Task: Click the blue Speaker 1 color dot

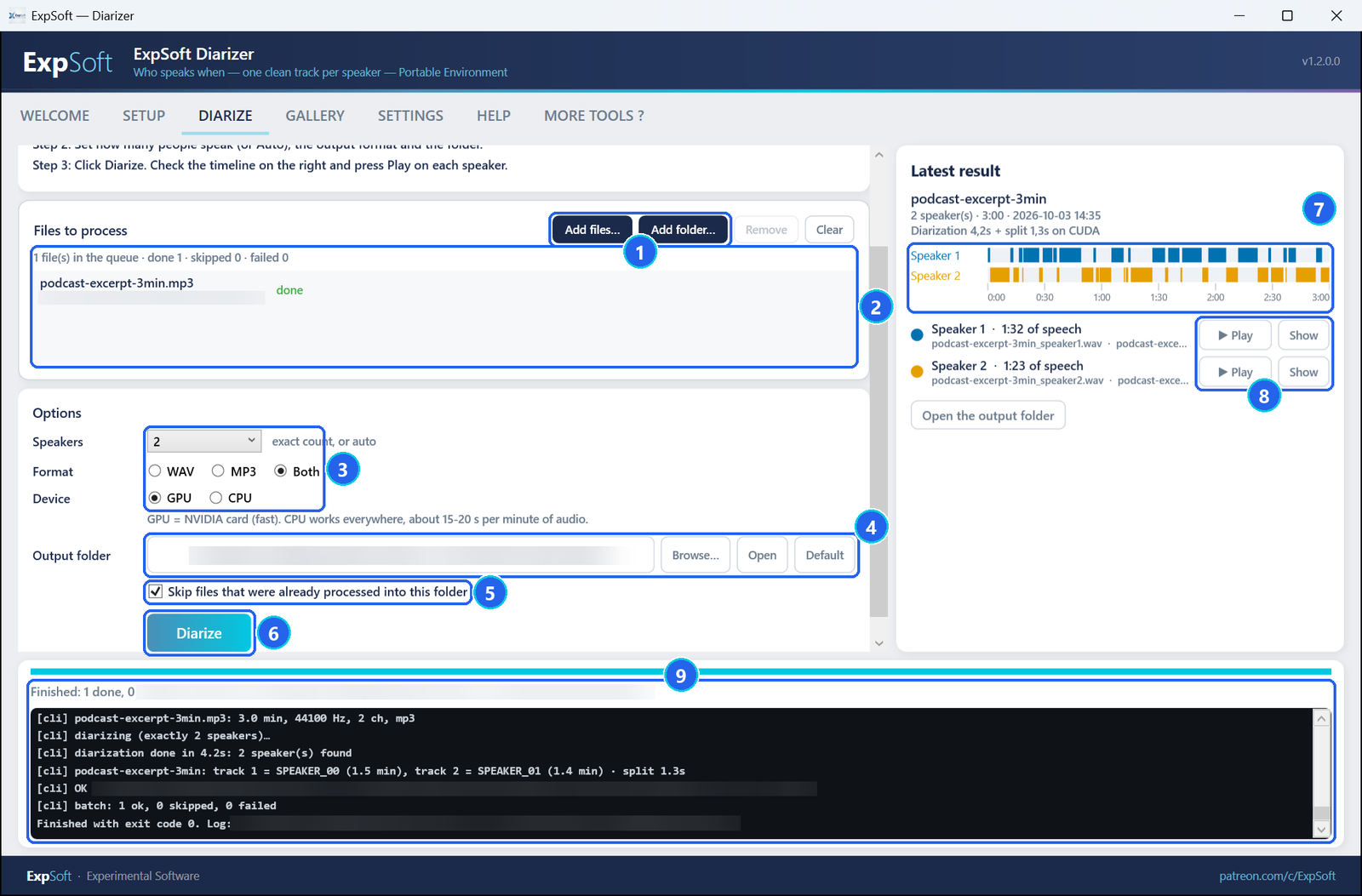Action: point(917,335)
